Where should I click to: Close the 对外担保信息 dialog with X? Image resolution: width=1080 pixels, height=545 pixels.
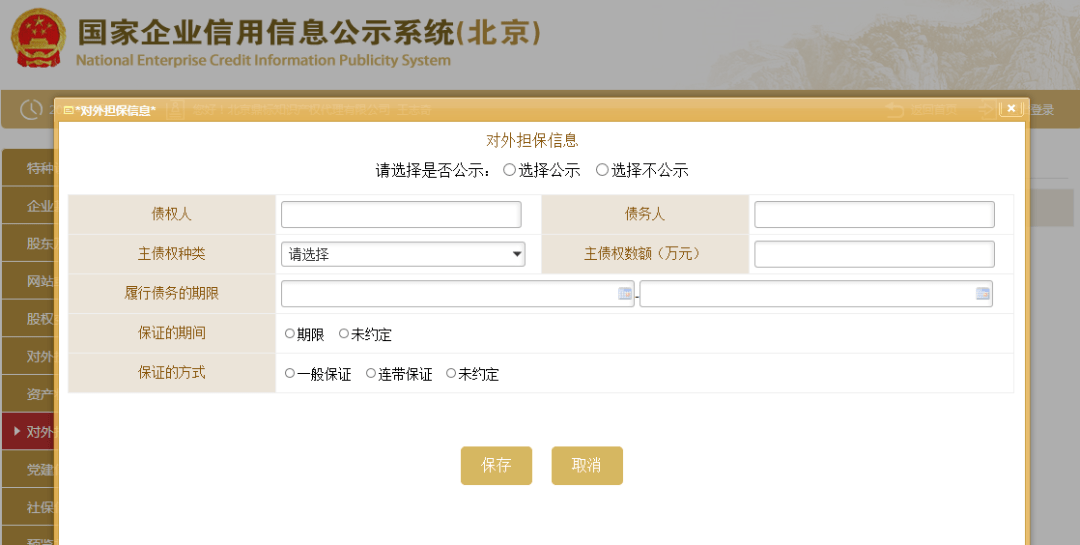1011,108
